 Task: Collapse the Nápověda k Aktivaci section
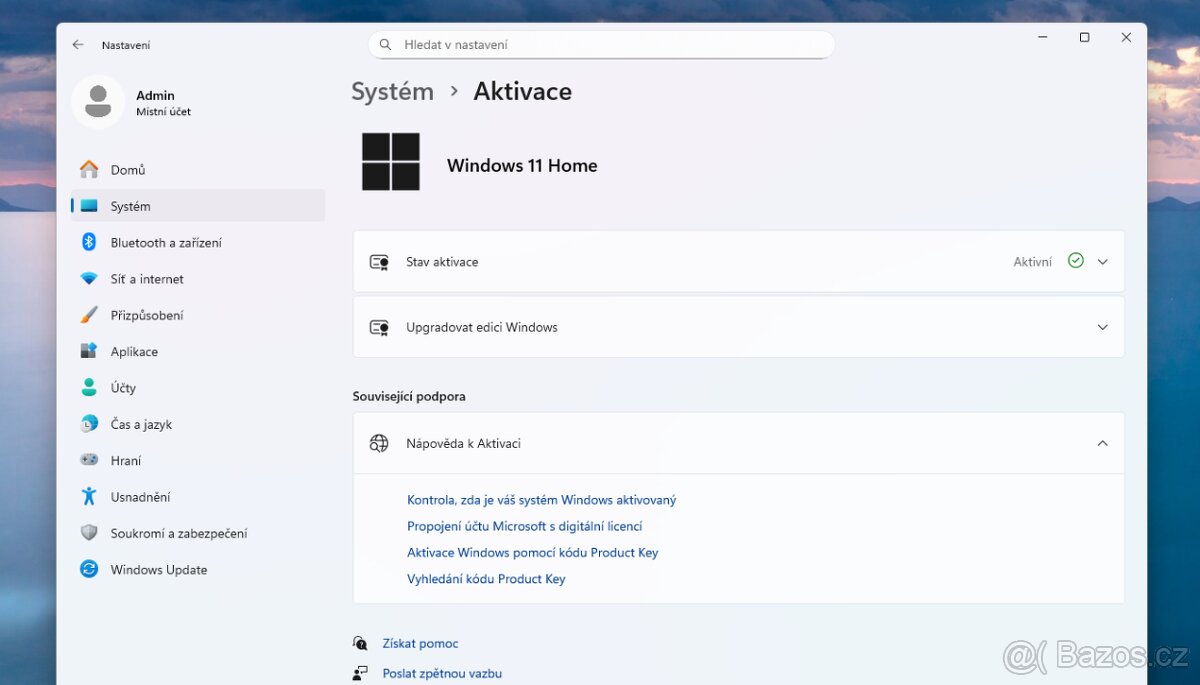[x=1103, y=443]
